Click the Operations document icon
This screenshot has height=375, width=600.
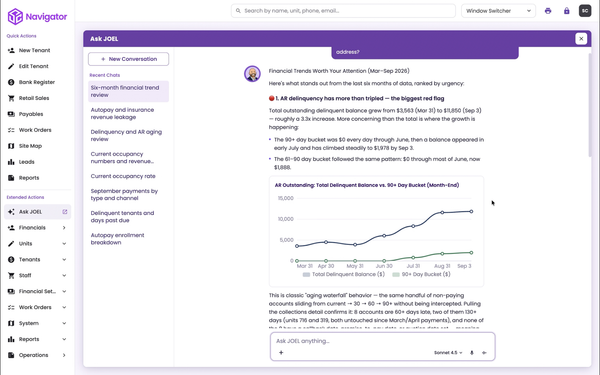[11, 355]
